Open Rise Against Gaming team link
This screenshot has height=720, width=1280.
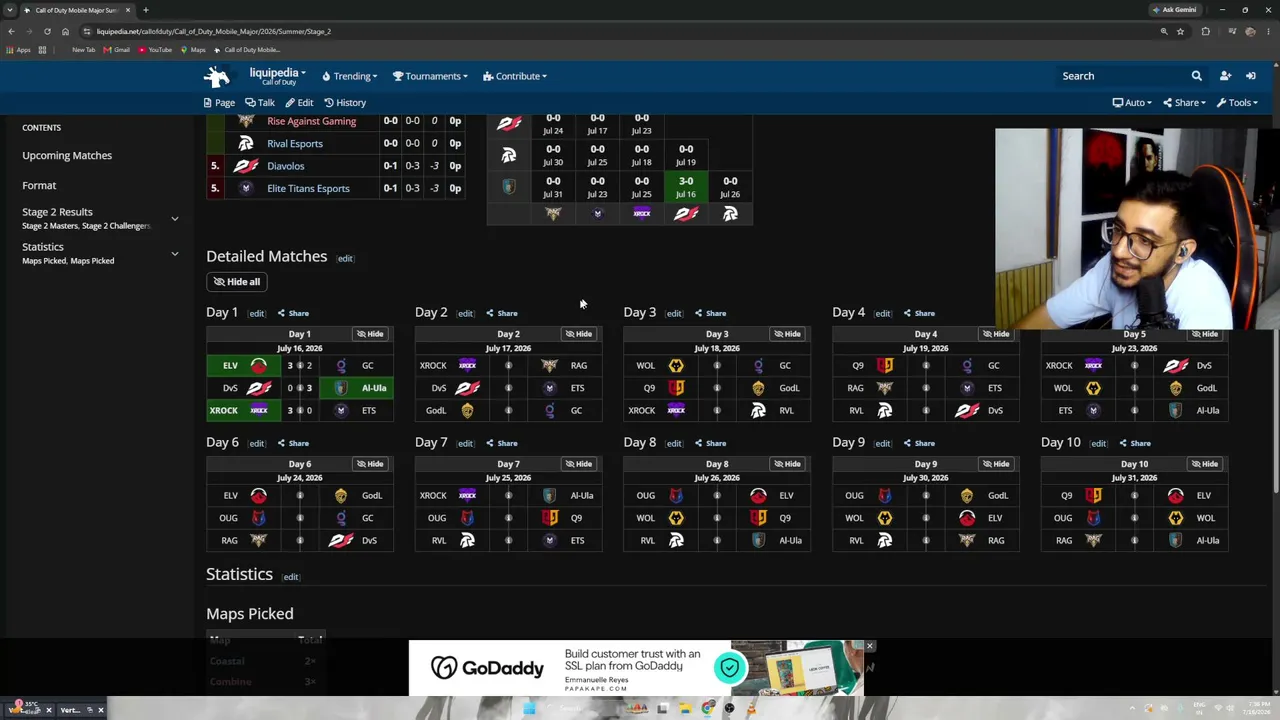click(x=311, y=121)
